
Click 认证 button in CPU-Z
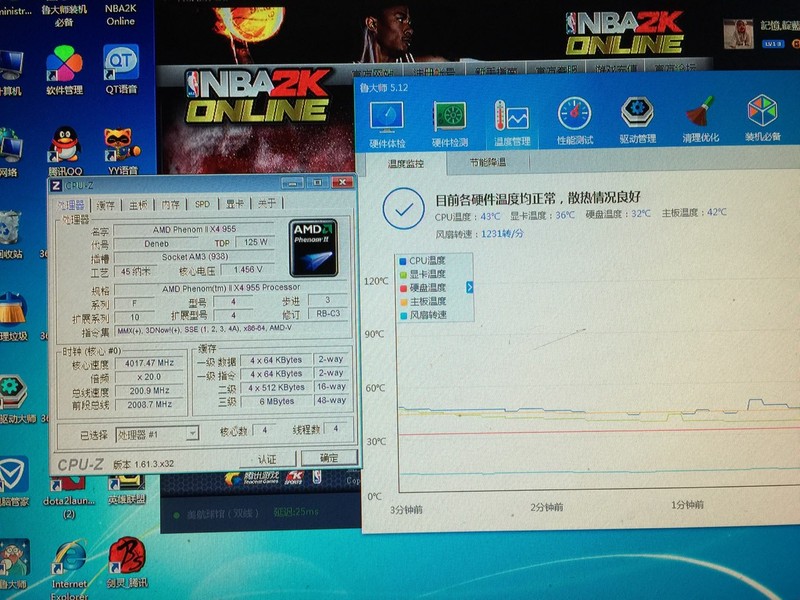267,459
